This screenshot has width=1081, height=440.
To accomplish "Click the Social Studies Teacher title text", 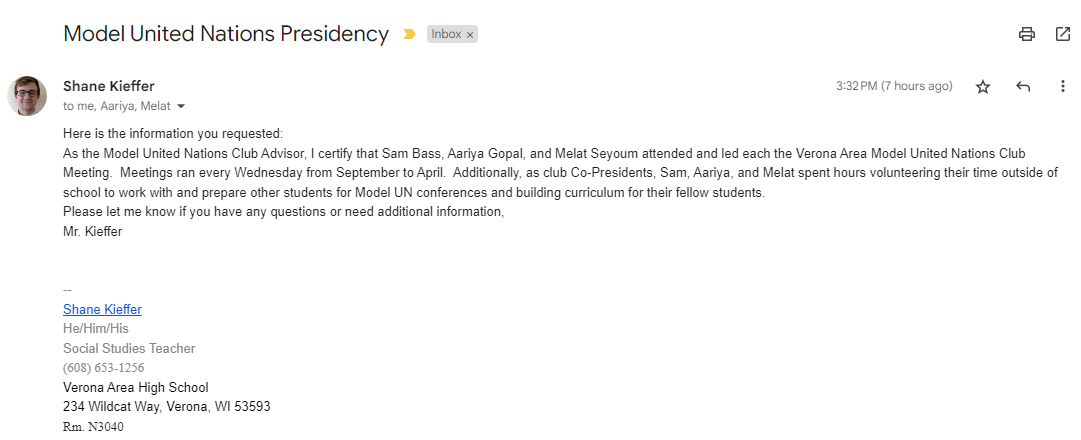I will pos(129,348).
